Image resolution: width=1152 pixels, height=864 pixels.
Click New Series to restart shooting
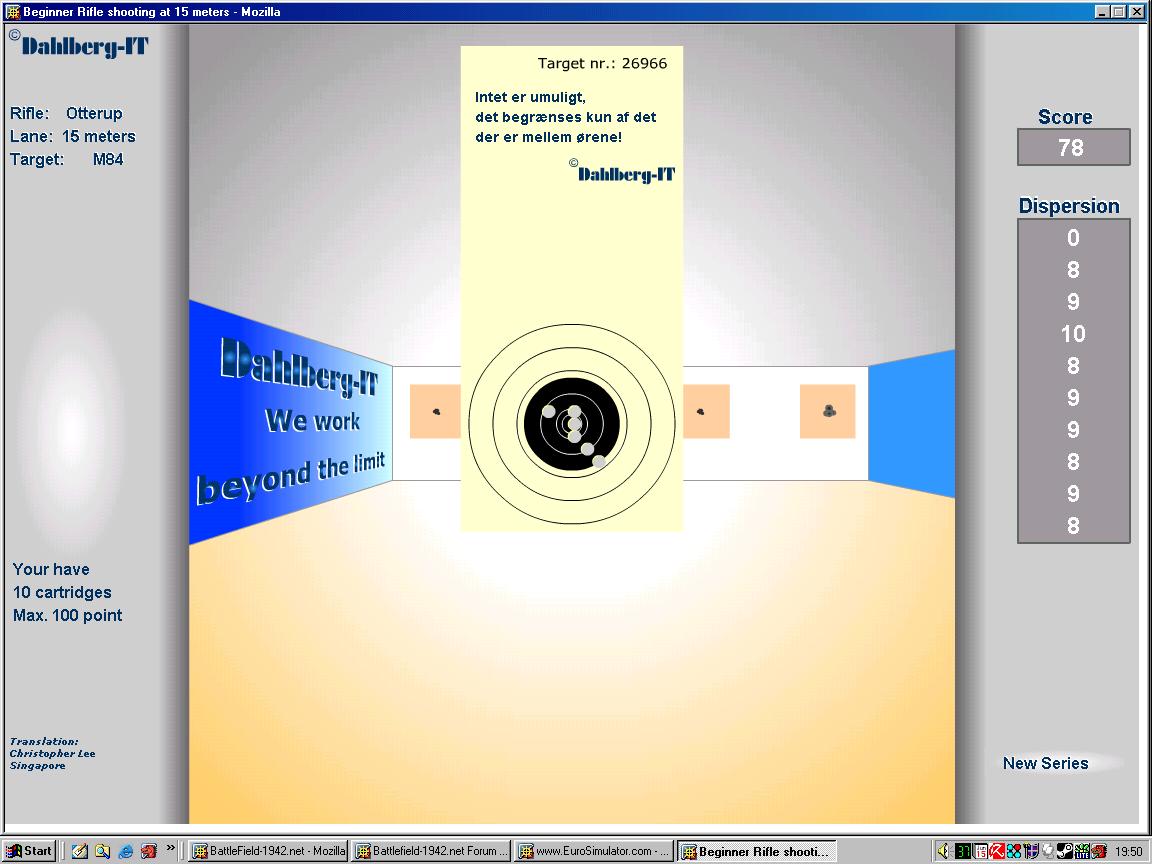(x=1045, y=763)
